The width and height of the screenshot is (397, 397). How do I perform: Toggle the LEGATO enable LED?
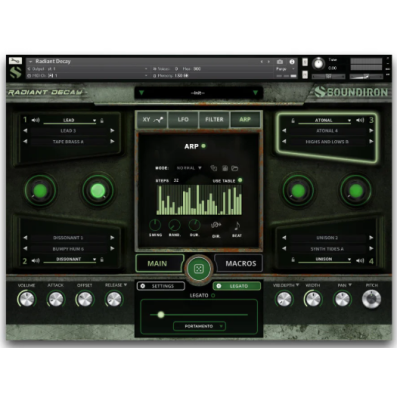tap(213, 295)
